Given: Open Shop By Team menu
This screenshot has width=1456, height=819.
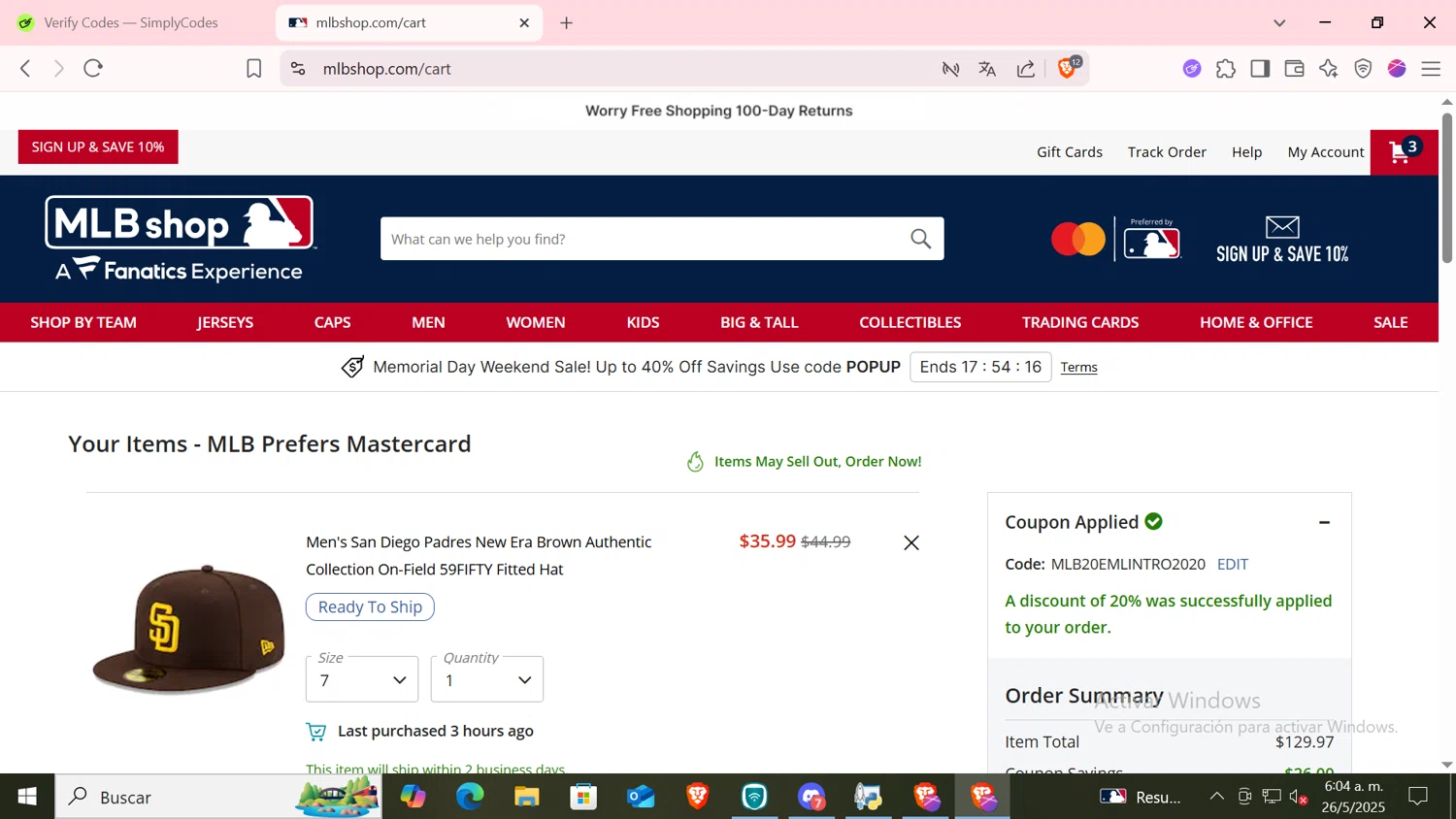Looking at the screenshot, I should pyautogui.click(x=83, y=322).
